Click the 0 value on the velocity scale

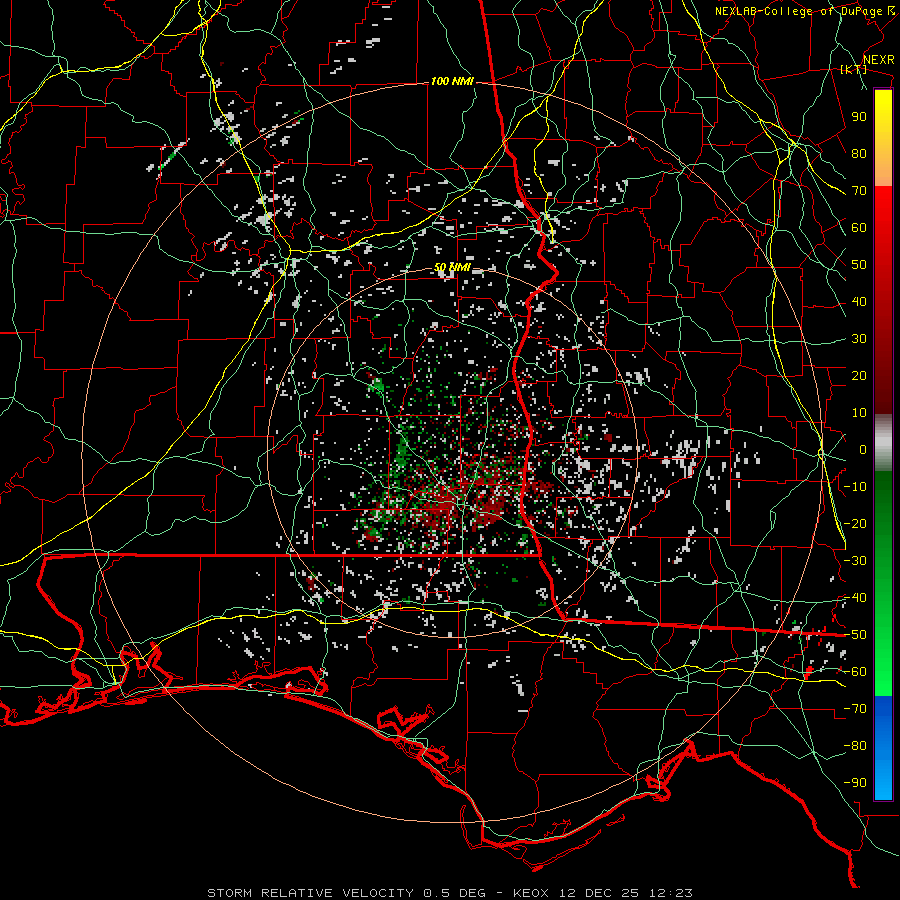coord(863,450)
